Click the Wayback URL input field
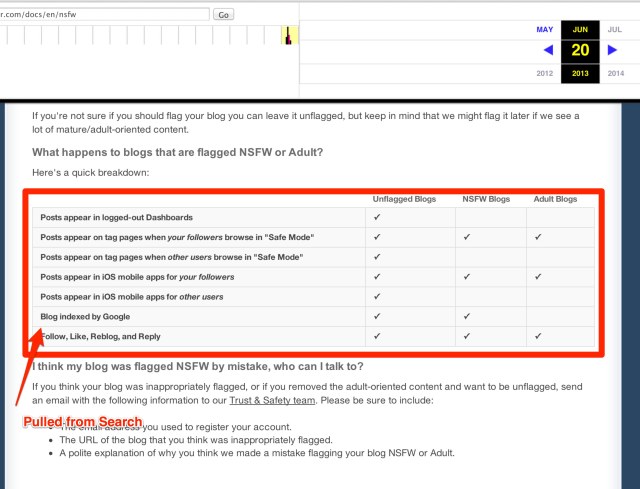Image resolution: width=640 pixels, height=489 pixels. click(x=104, y=14)
